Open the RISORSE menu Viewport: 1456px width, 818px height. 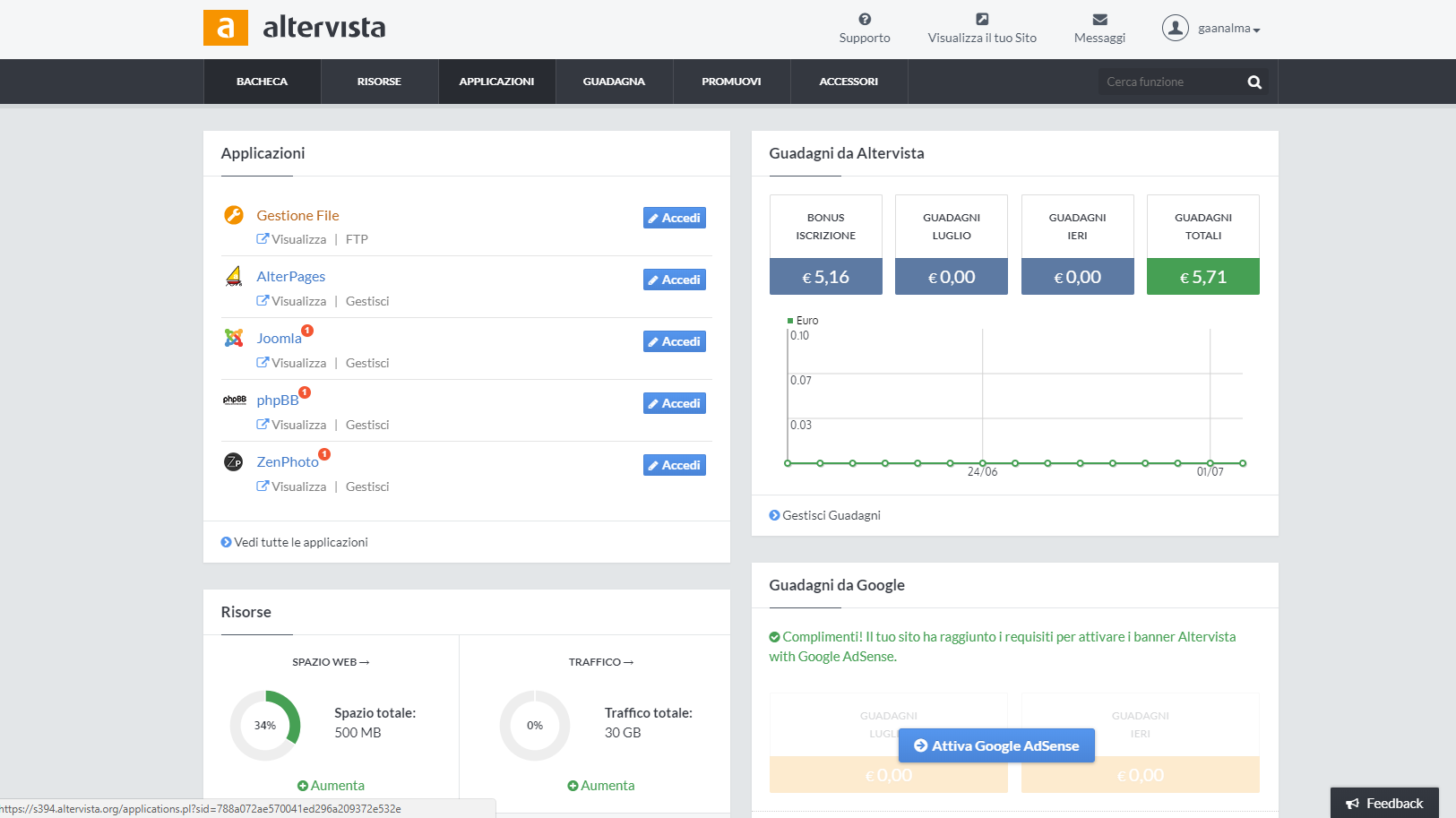pos(379,82)
